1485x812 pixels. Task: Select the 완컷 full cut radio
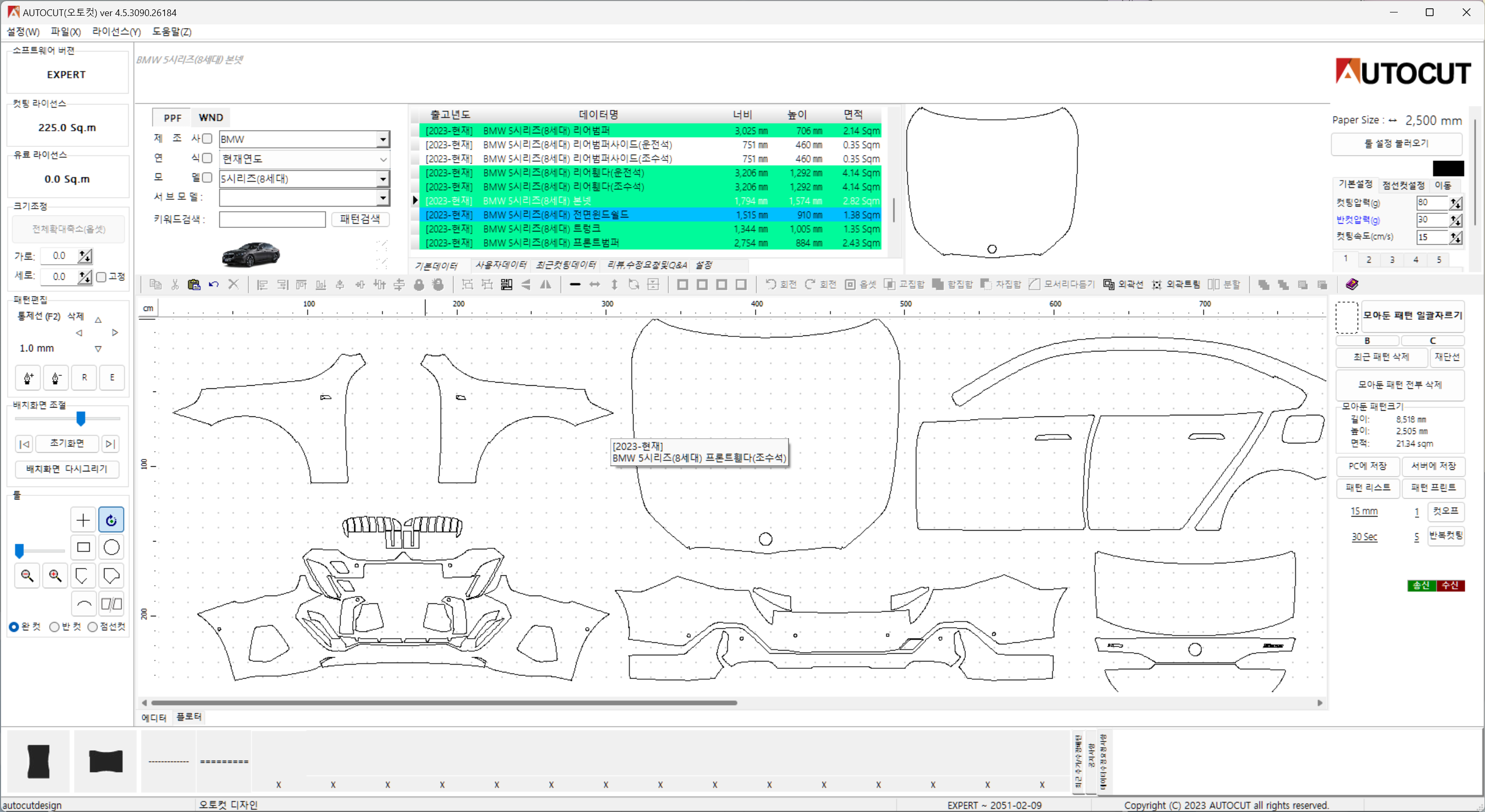pos(14,627)
